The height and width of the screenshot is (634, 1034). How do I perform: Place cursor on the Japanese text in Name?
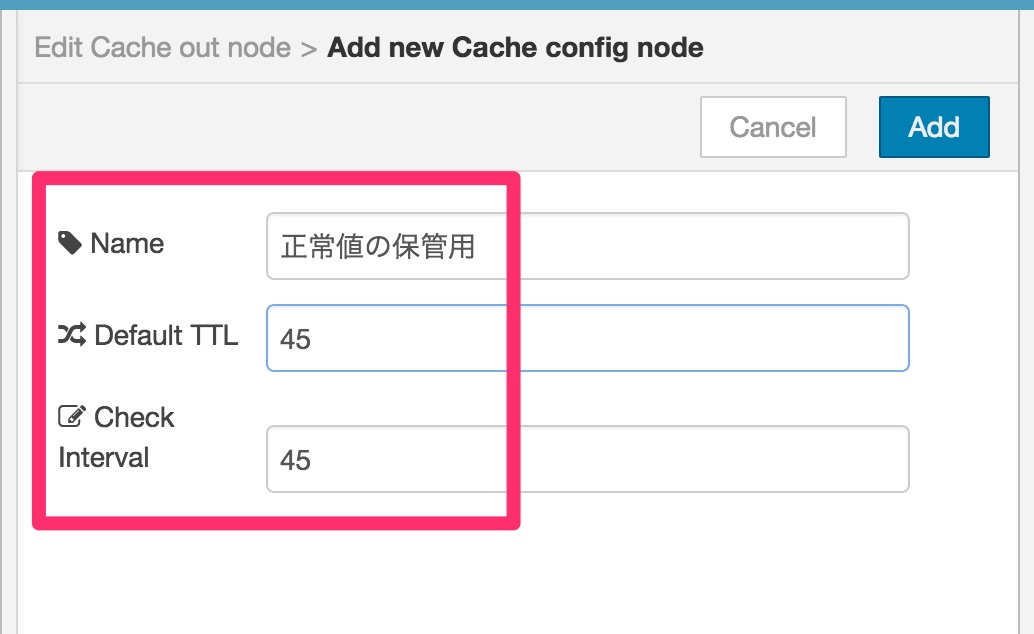tap(378, 247)
